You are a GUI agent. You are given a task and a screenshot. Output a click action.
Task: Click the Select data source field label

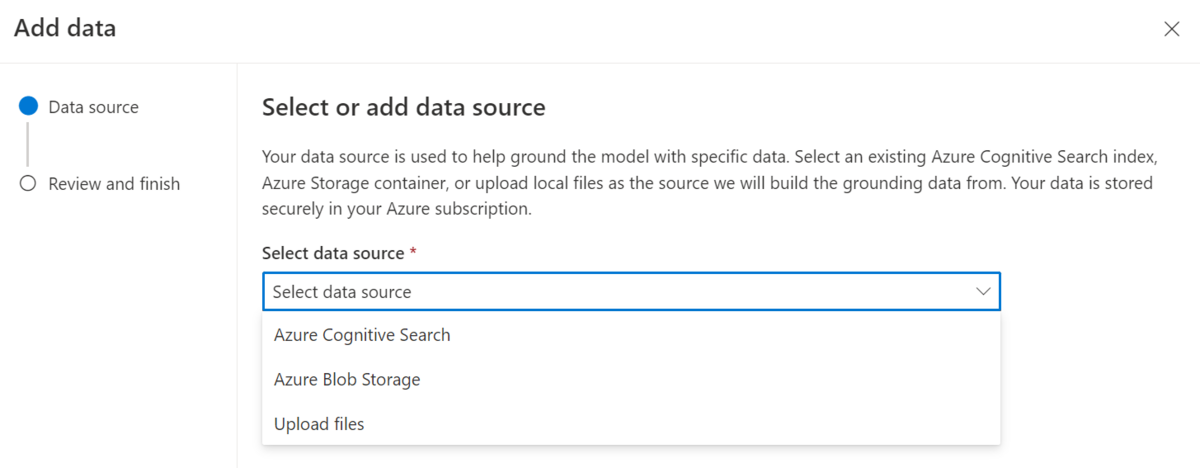(x=333, y=254)
